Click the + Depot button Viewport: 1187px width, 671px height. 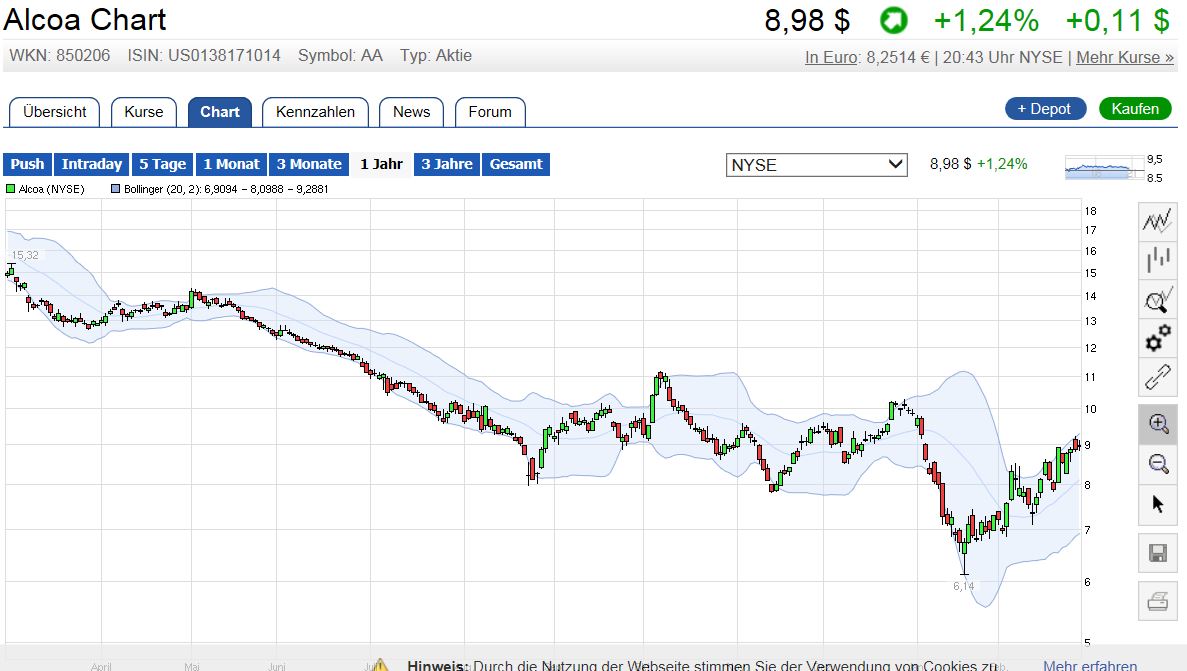click(x=1045, y=109)
